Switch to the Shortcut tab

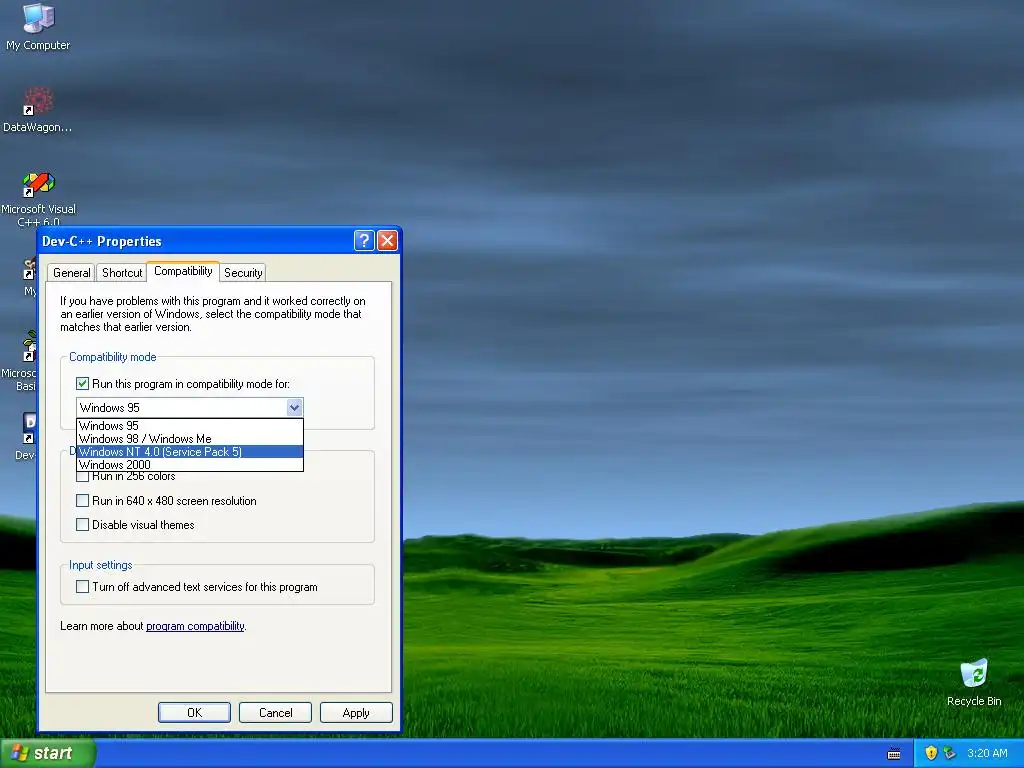(x=122, y=273)
